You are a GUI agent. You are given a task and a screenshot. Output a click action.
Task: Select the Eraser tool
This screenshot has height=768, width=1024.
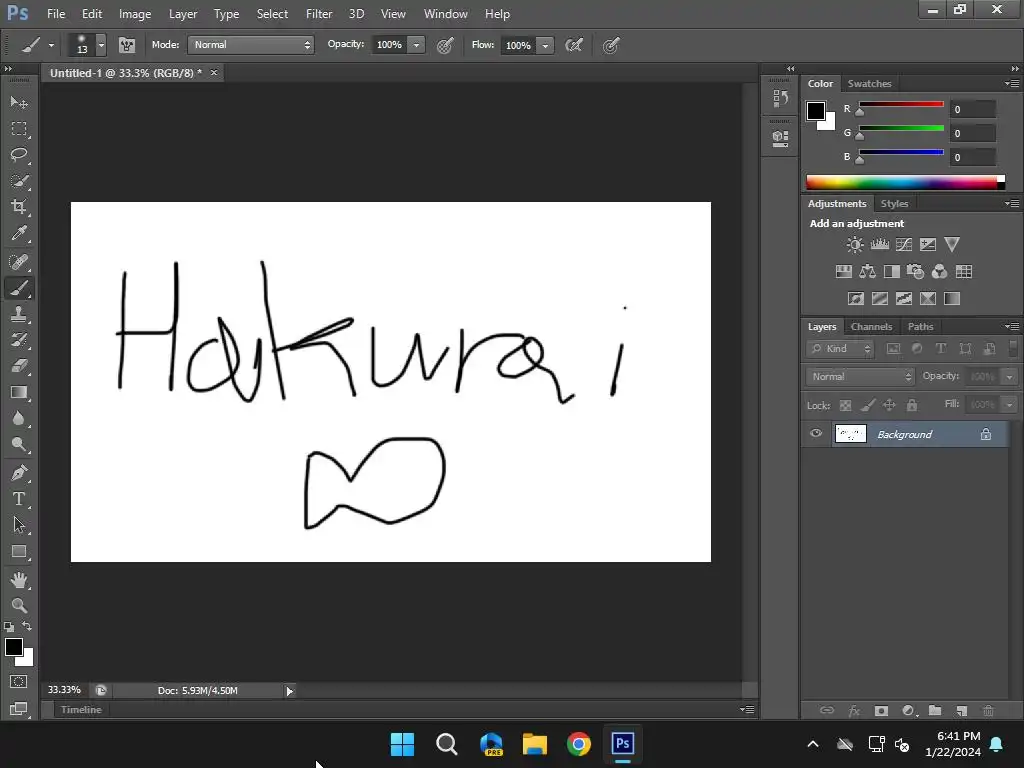[x=19, y=366]
